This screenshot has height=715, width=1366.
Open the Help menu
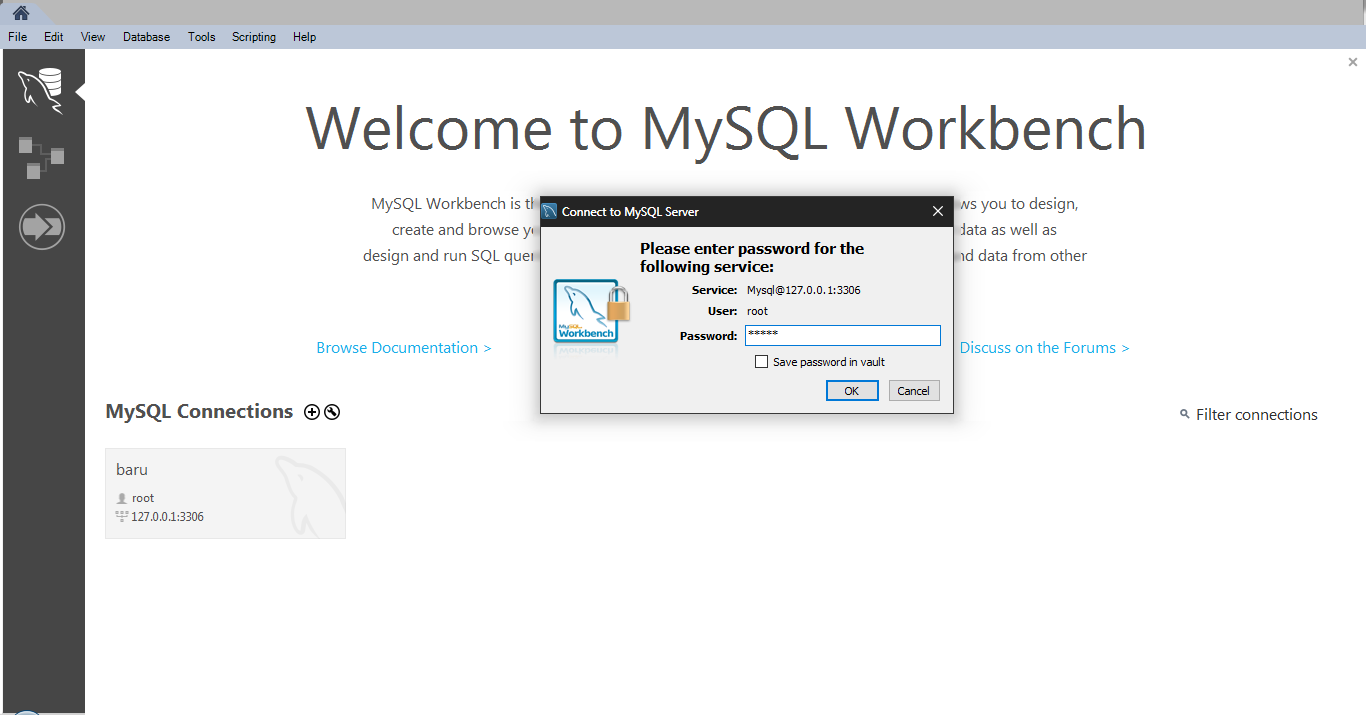point(305,37)
